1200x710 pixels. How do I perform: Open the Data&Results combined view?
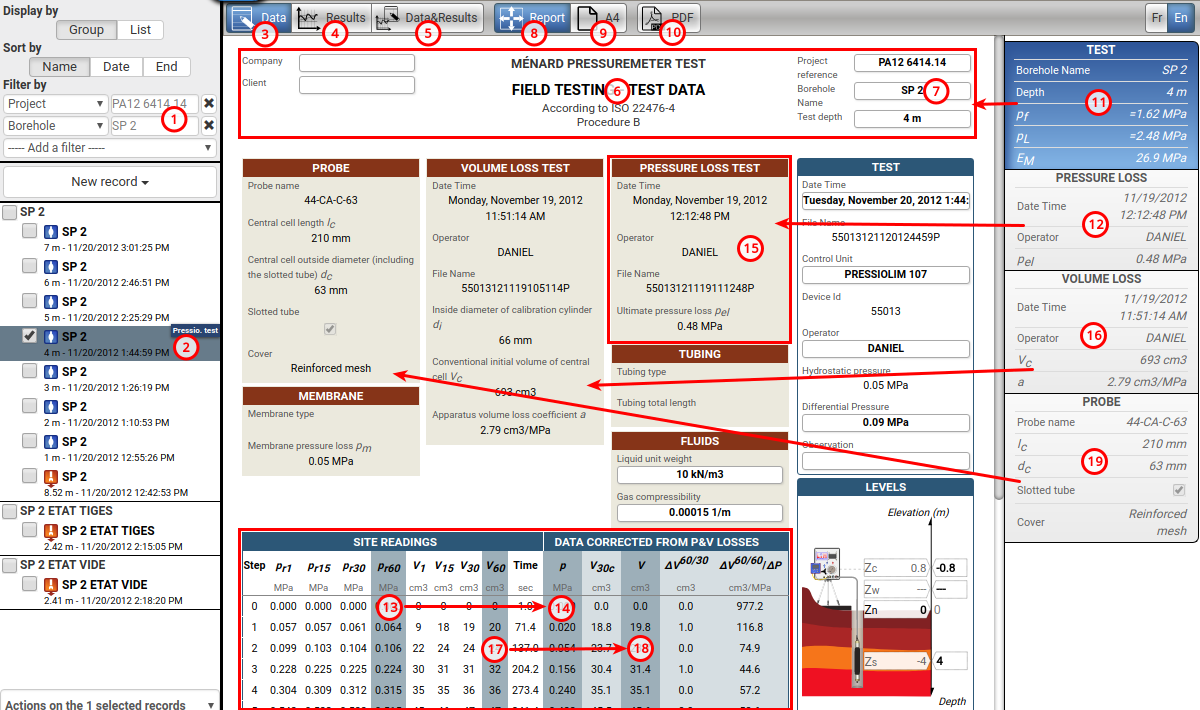coord(427,18)
